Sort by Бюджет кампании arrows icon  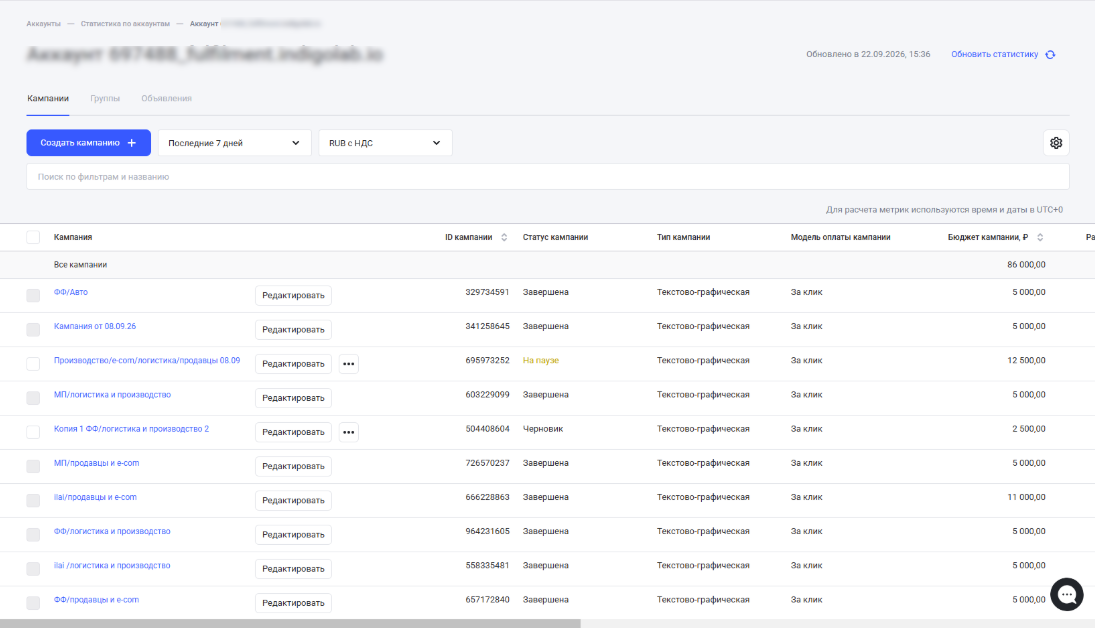point(1040,238)
